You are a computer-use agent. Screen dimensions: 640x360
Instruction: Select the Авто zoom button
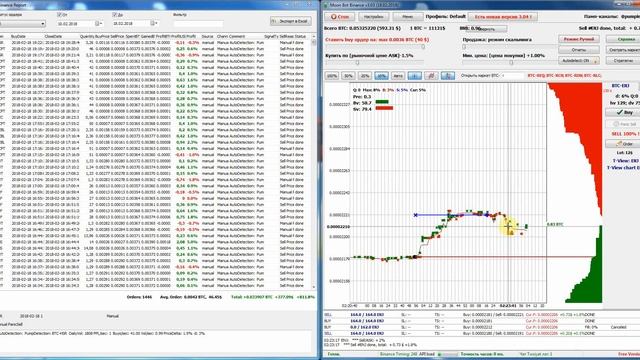tap(398, 76)
